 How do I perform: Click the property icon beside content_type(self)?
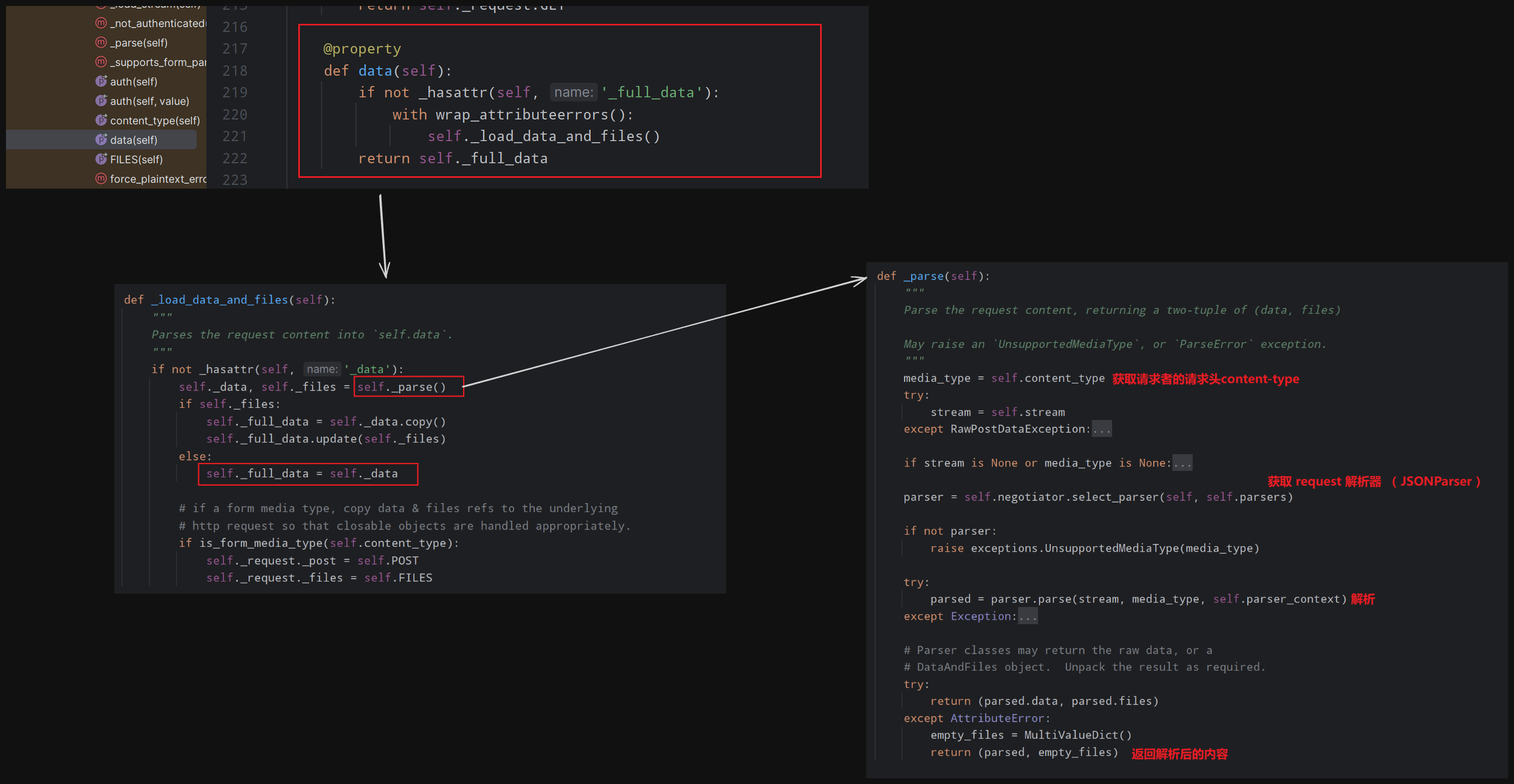click(x=101, y=120)
